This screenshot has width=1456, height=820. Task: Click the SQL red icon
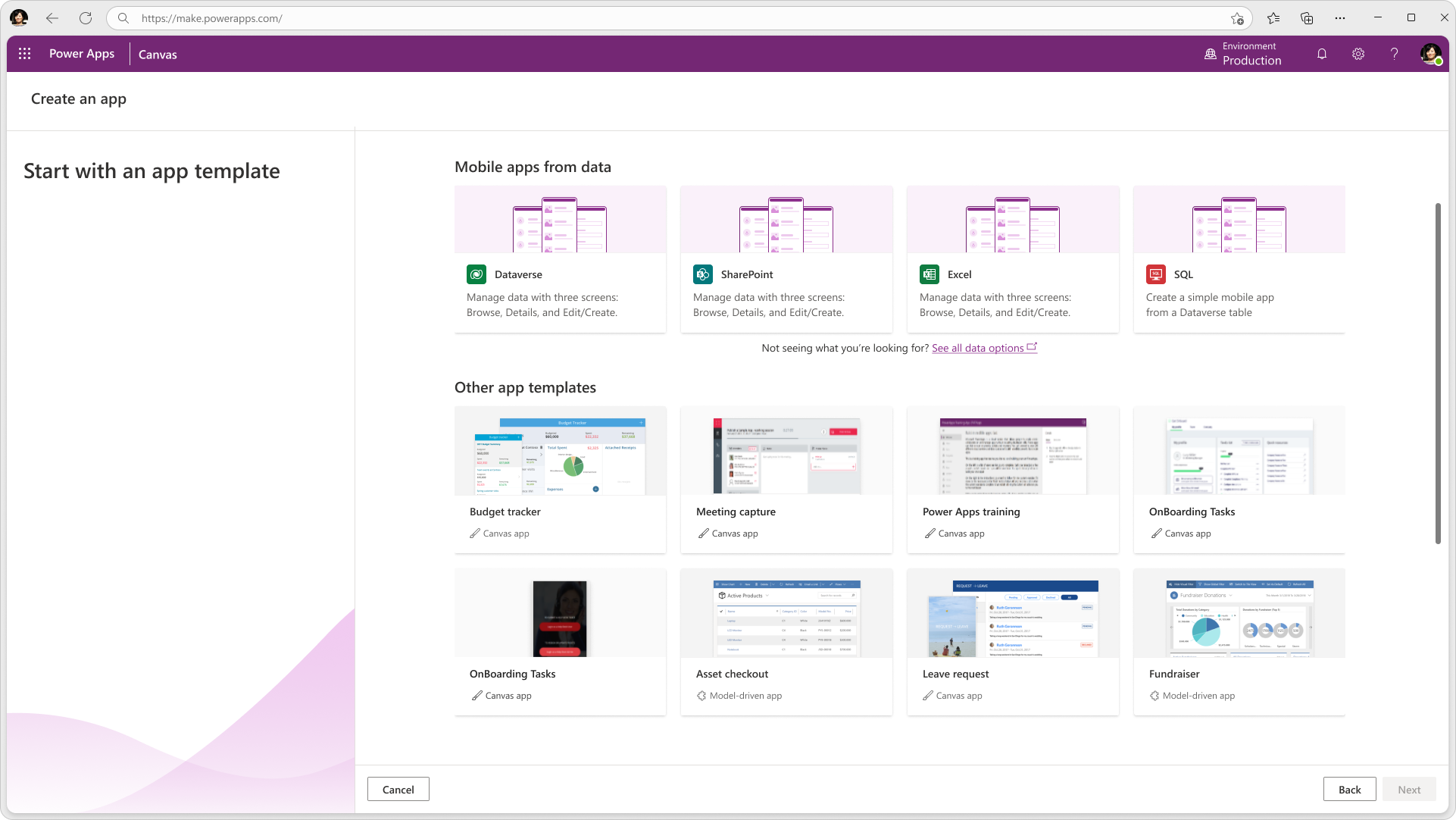[x=1156, y=274]
